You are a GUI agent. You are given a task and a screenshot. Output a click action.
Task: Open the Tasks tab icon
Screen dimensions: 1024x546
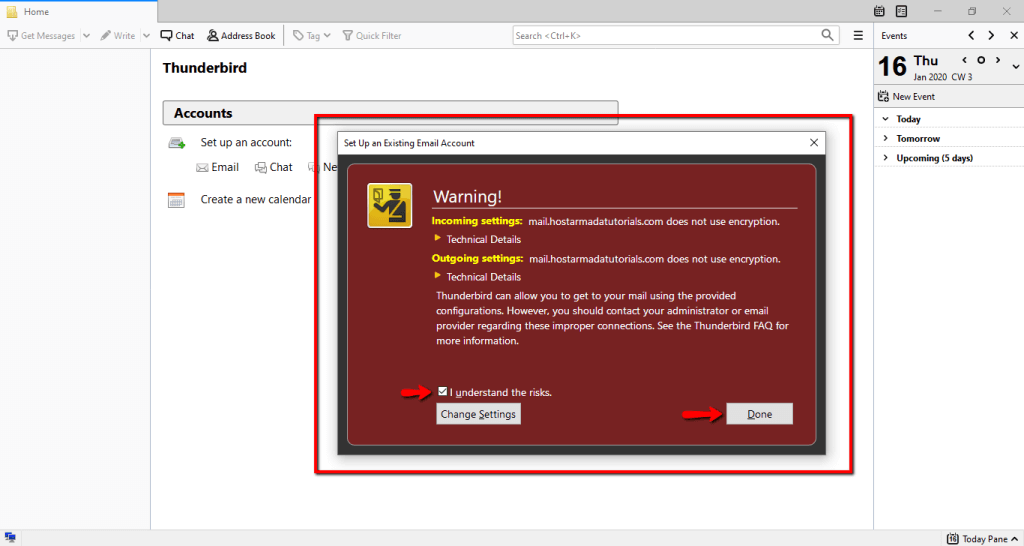coord(901,11)
